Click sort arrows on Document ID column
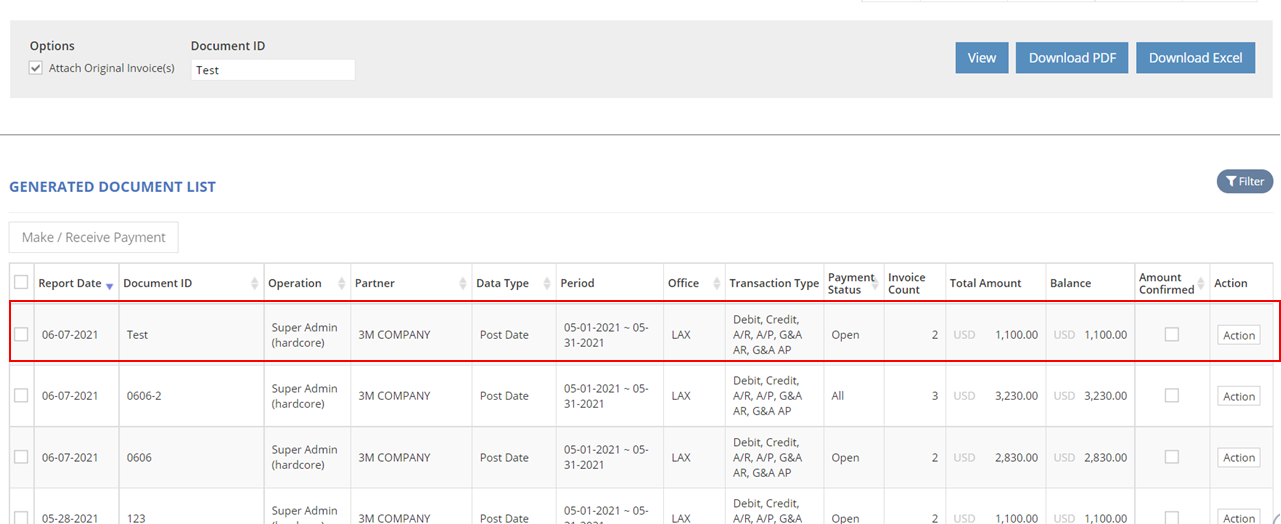The height and width of the screenshot is (524, 1281). pos(256,284)
